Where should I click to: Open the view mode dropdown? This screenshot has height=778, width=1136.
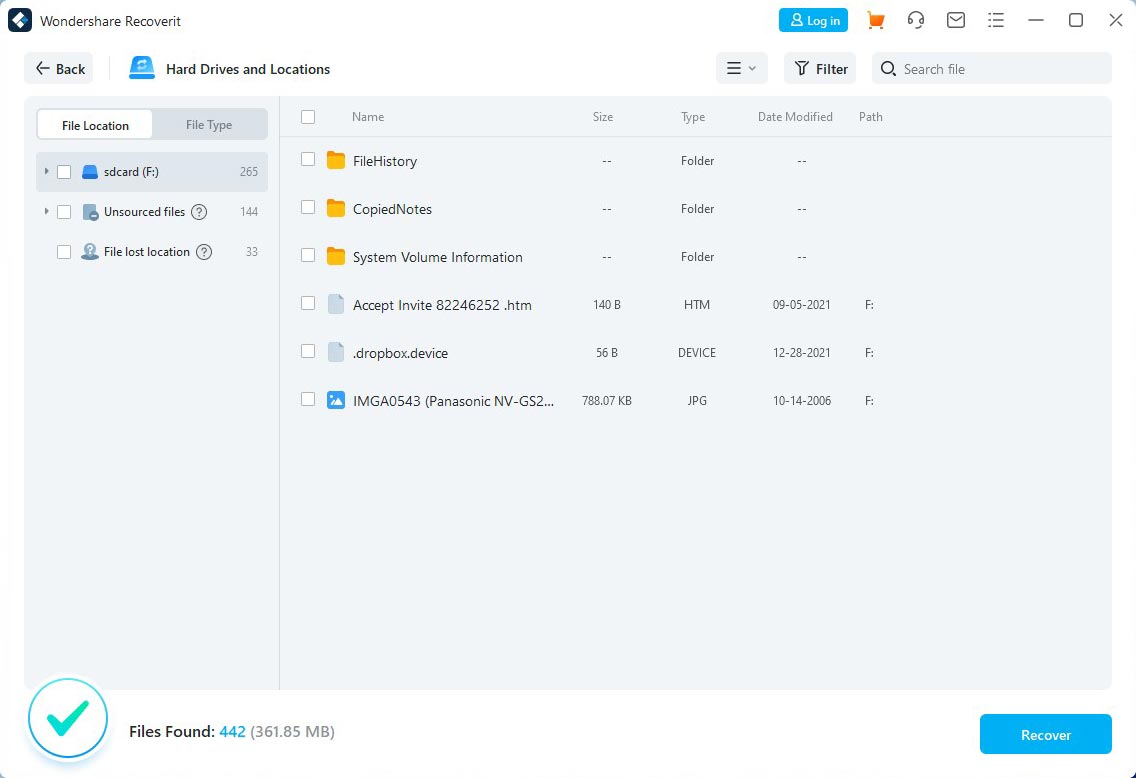[741, 68]
